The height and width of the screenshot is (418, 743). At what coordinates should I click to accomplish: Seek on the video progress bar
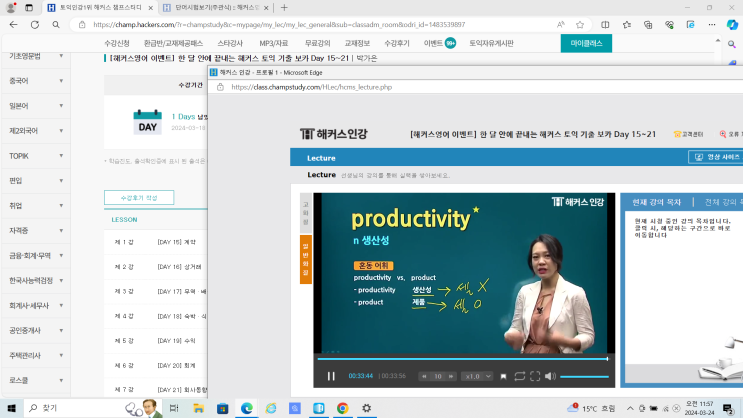click(x=462, y=359)
